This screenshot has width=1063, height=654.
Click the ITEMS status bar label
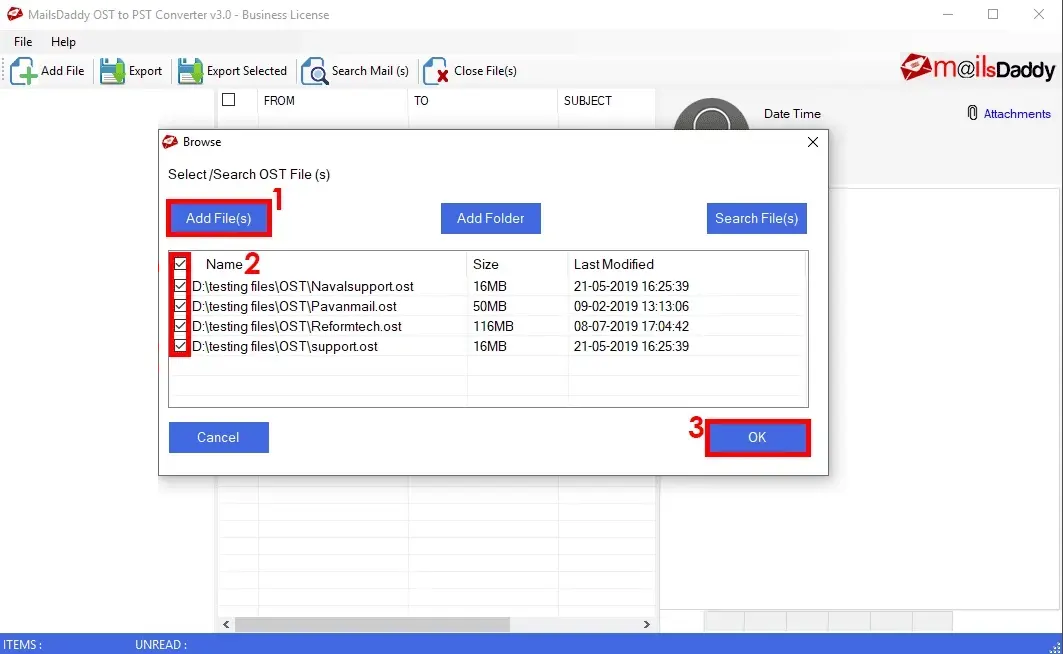22,645
